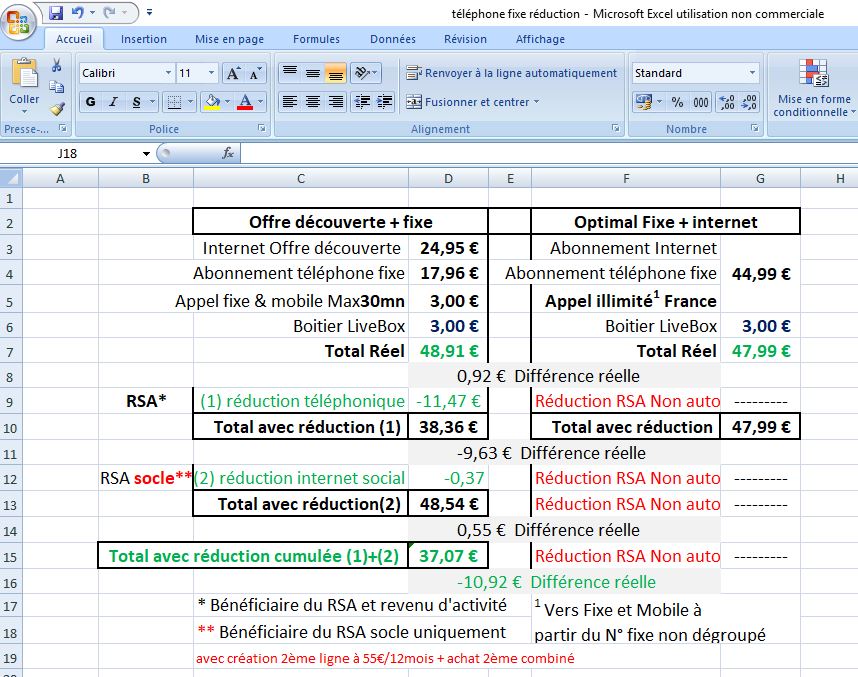Viewport: 858px width, 677px height.
Task: Toggle Bold (G) formatting
Action: click(x=91, y=102)
